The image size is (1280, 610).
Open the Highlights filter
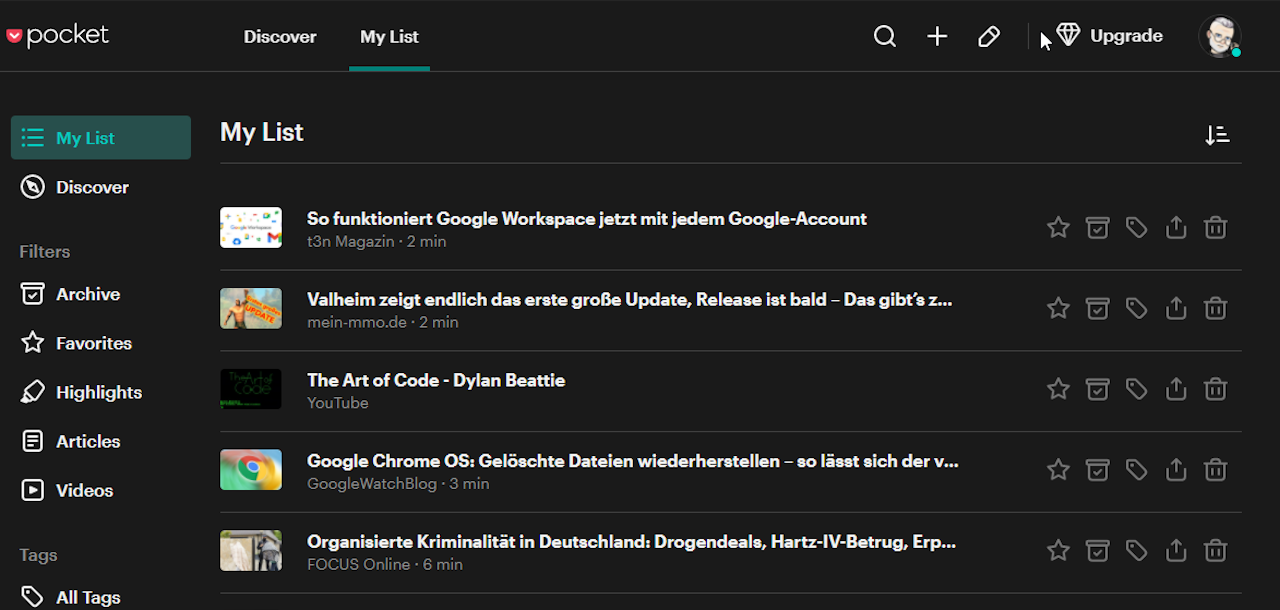(81, 392)
